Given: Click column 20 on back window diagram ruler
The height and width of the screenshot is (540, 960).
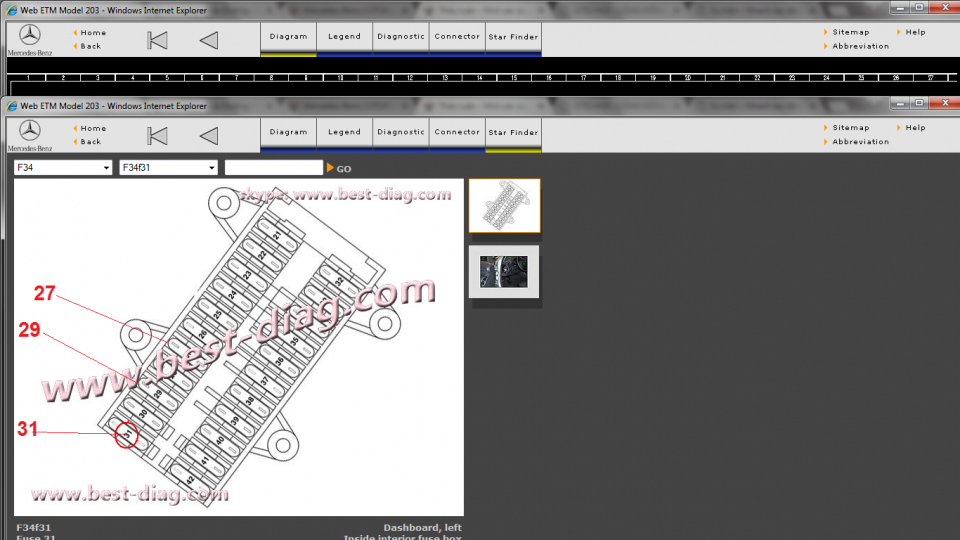Looking at the screenshot, I should 688,78.
